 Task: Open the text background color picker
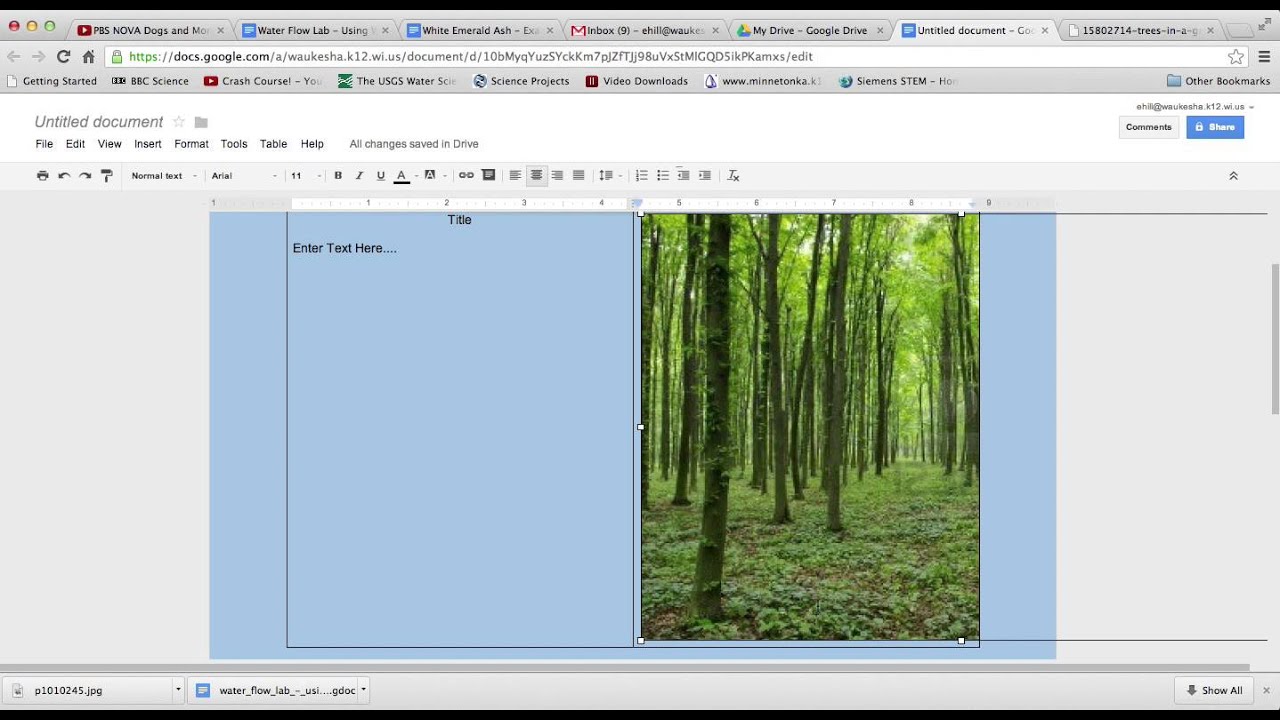(430, 175)
